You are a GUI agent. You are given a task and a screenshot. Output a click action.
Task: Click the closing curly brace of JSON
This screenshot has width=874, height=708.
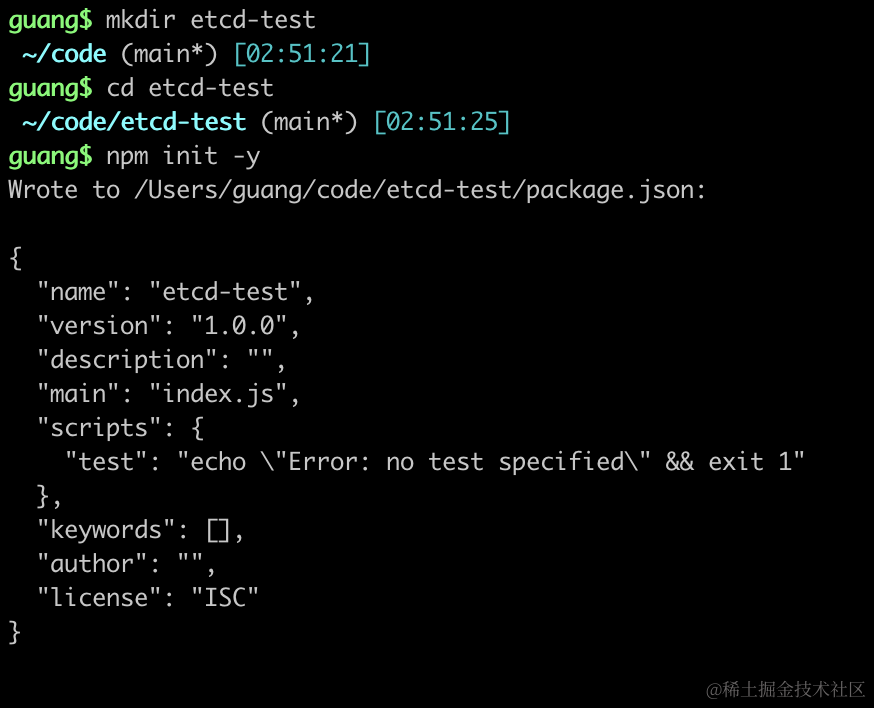point(14,632)
